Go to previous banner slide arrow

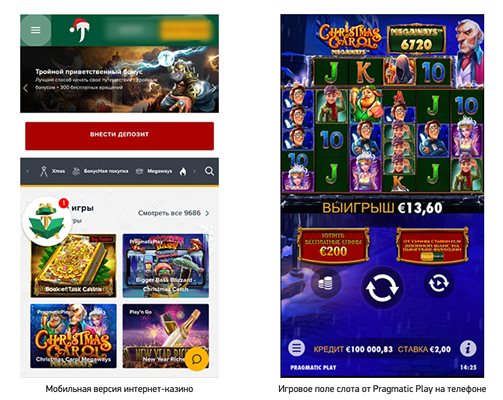tap(26, 88)
